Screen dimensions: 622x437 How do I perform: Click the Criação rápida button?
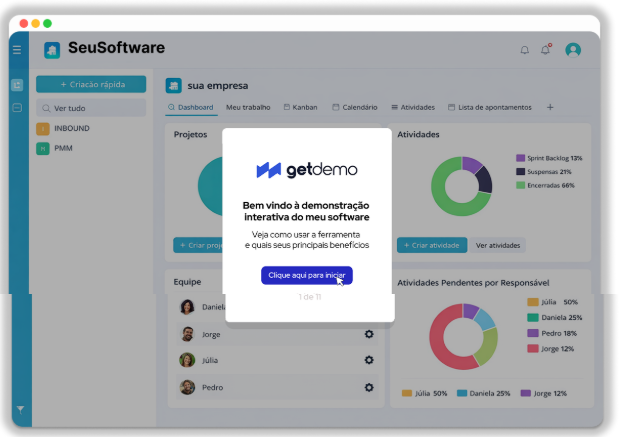(91, 84)
